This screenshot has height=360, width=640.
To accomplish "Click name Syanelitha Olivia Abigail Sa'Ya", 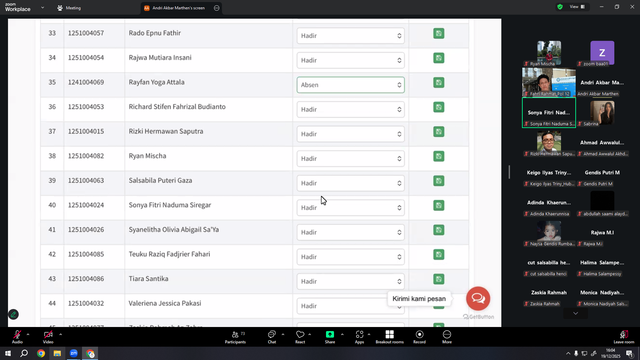I will [x=174, y=229].
